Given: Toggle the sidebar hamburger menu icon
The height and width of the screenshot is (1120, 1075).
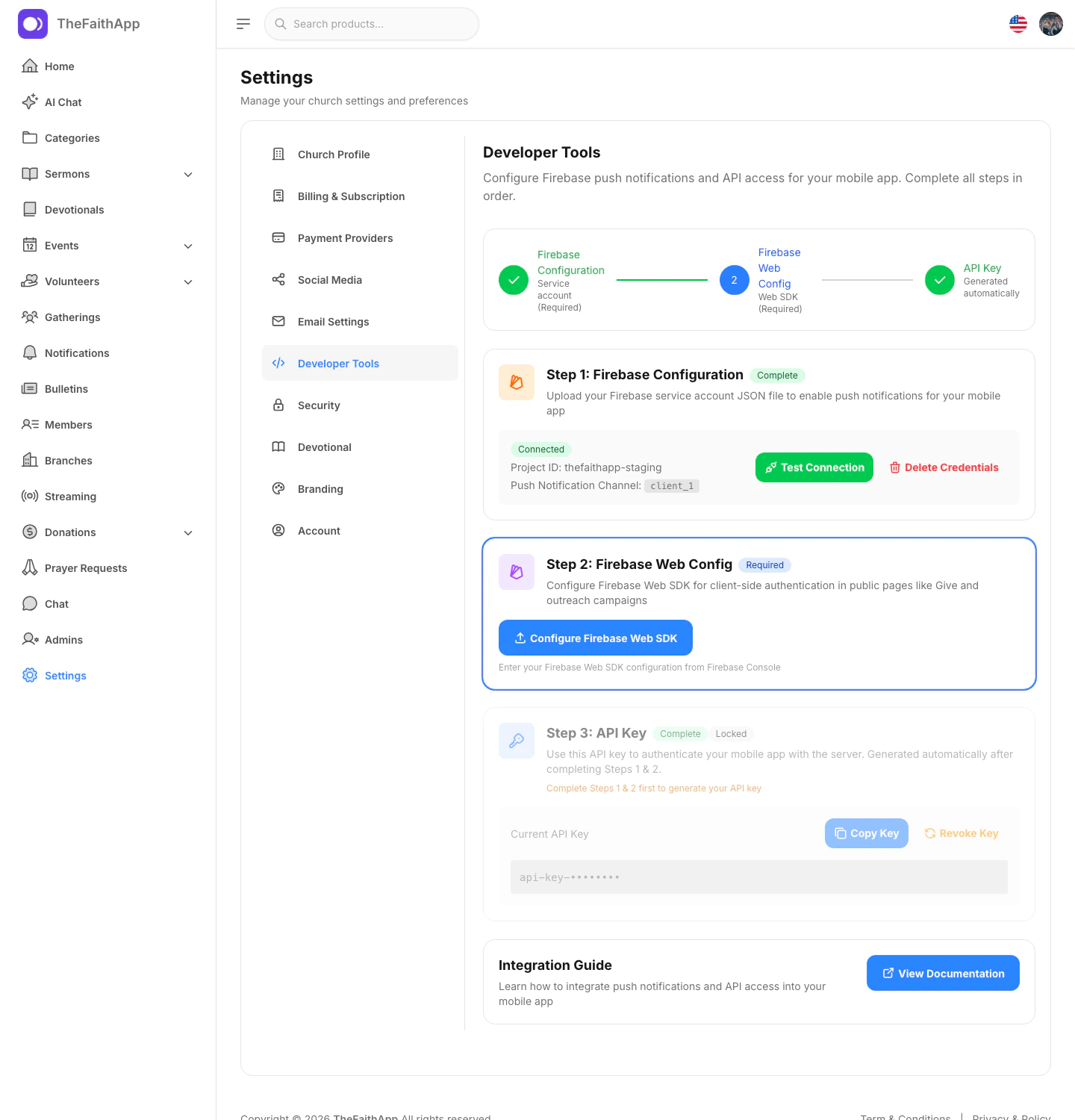Looking at the screenshot, I should 243,24.
